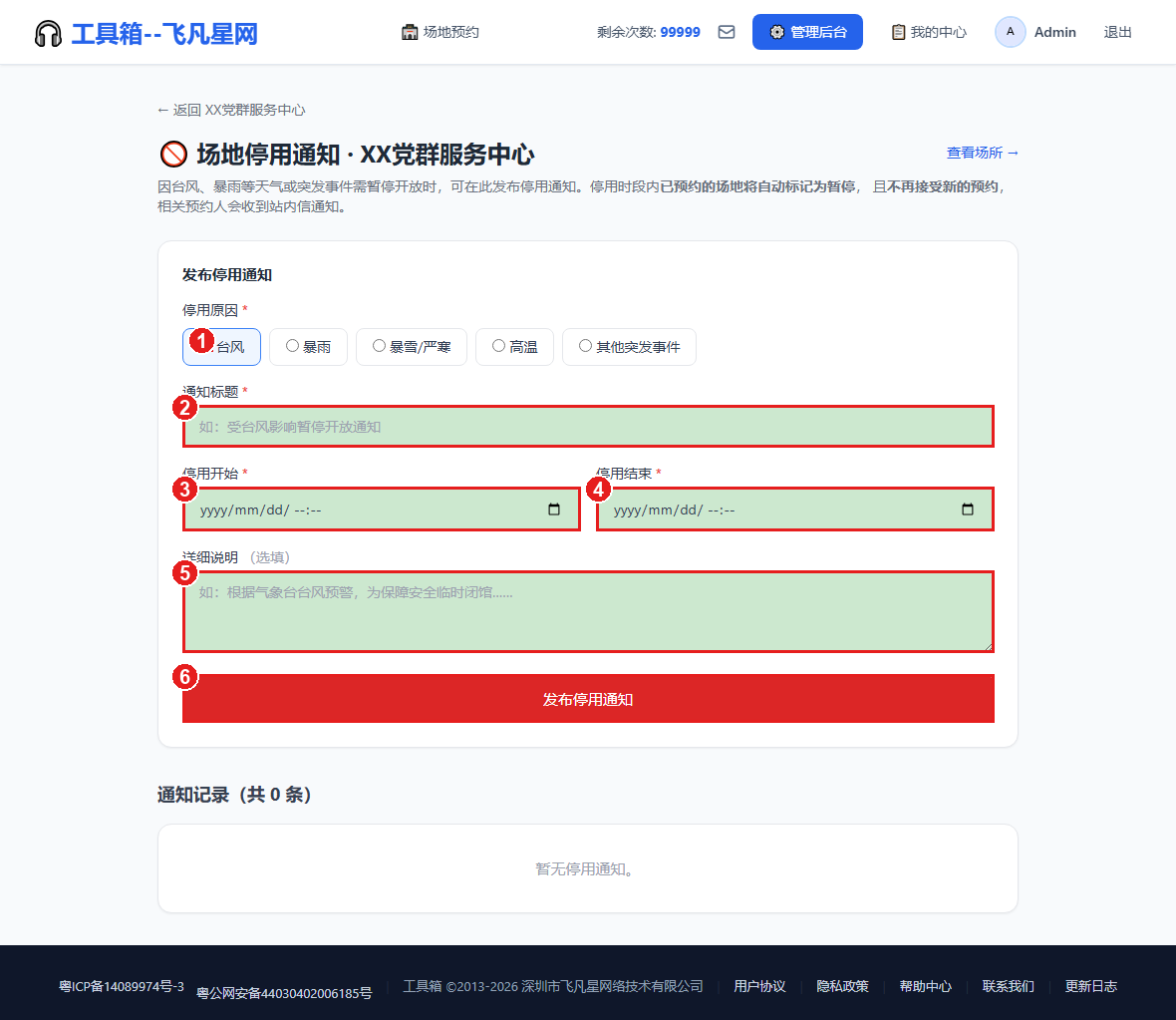Click the Admin username text
Image resolution: width=1176 pixels, height=1020 pixels.
pyautogui.click(x=1054, y=32)
